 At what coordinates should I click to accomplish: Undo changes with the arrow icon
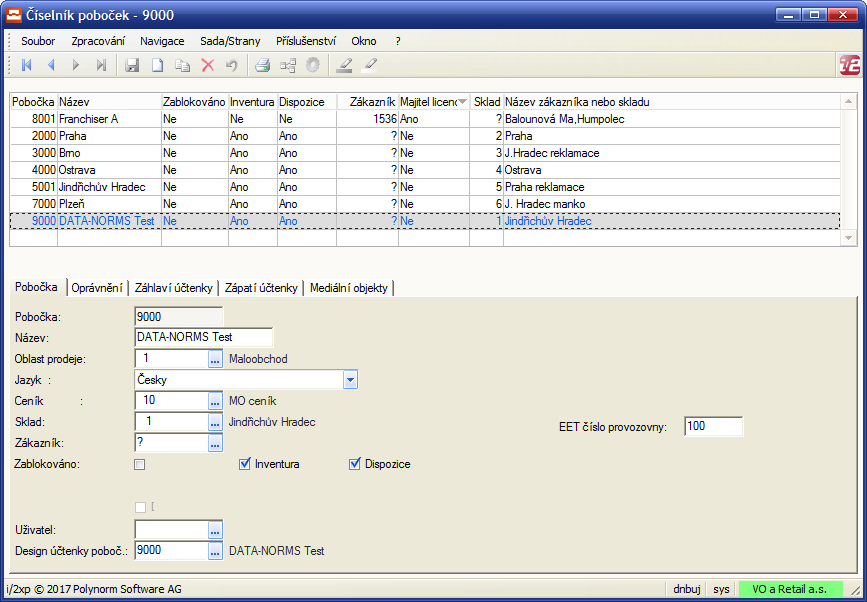tap(232, 65)
